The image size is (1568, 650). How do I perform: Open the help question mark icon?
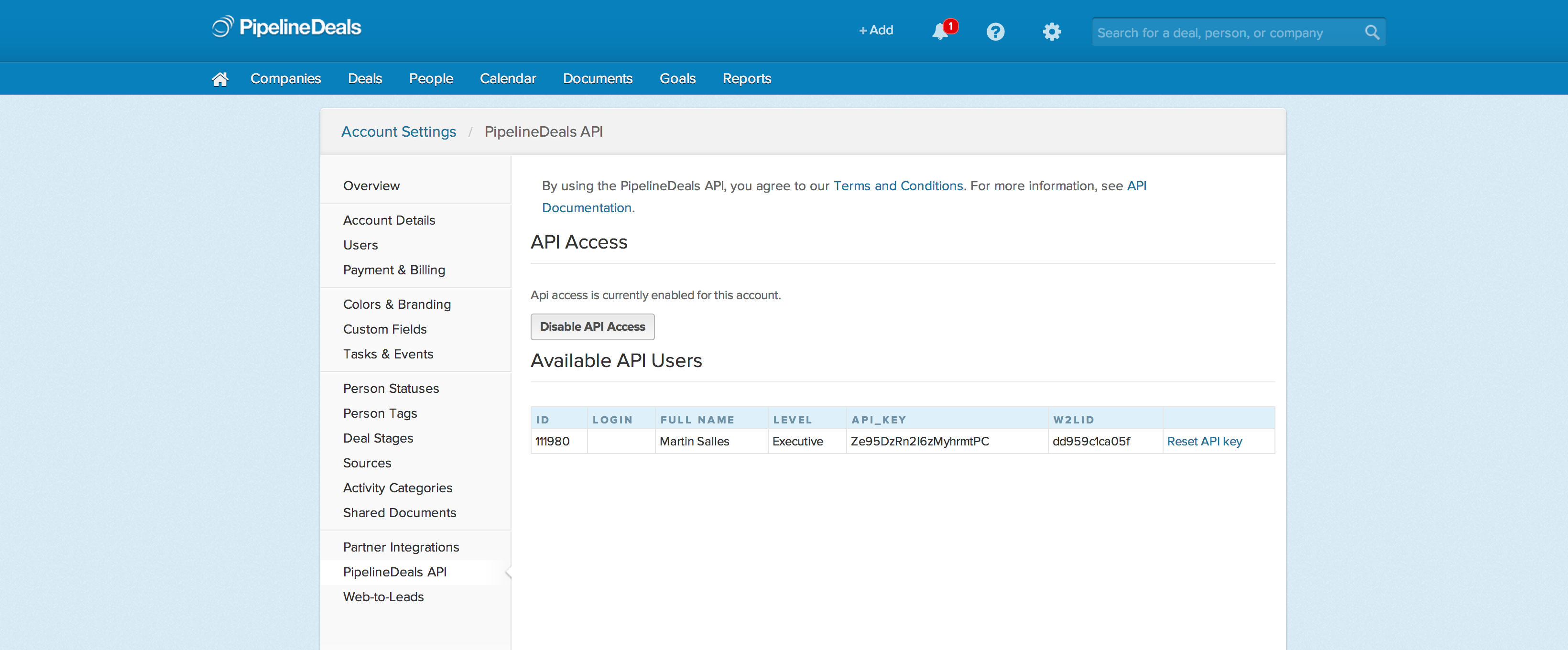click(x=995, y=32)
